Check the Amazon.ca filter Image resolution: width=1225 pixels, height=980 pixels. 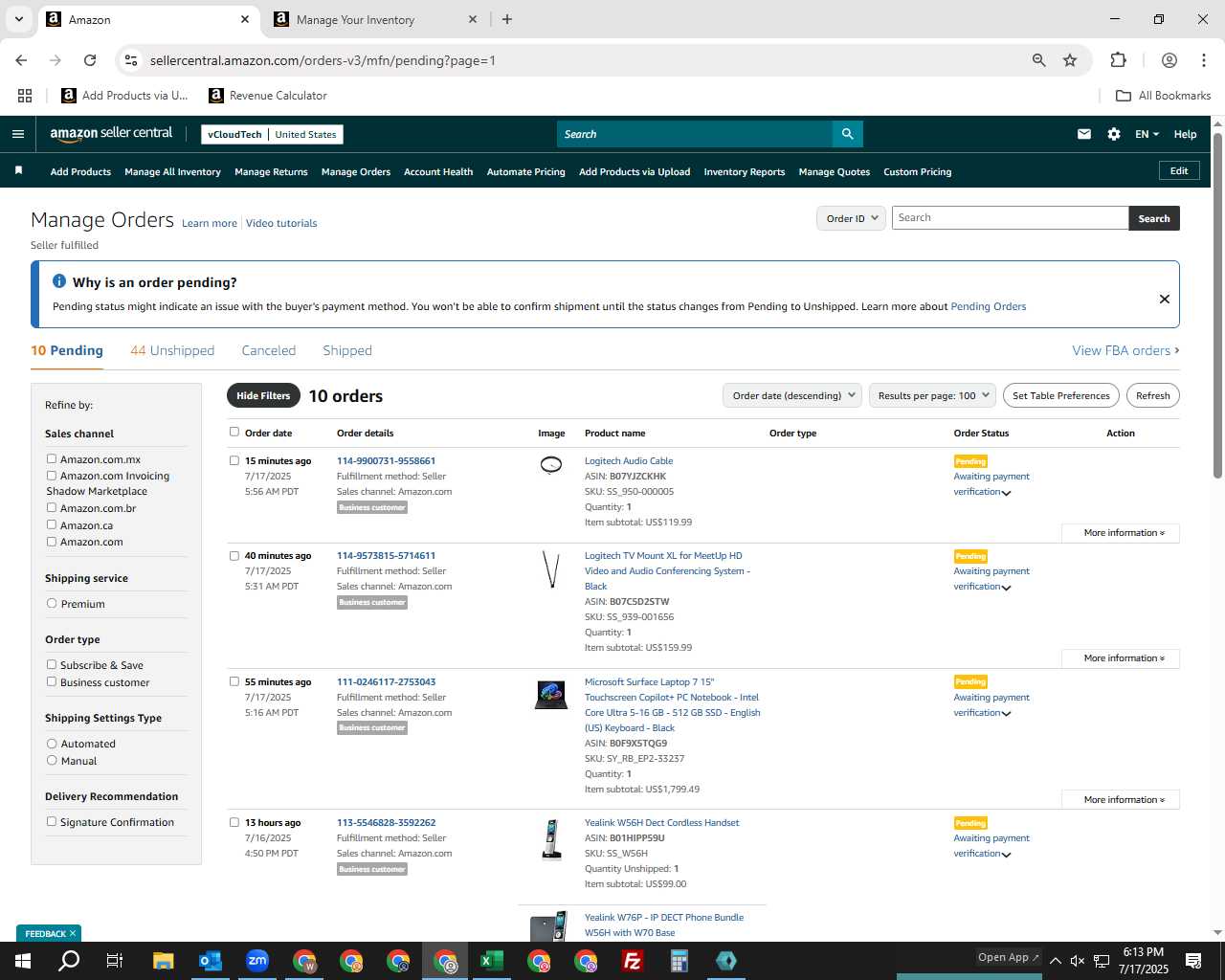[x=52, y=525]
